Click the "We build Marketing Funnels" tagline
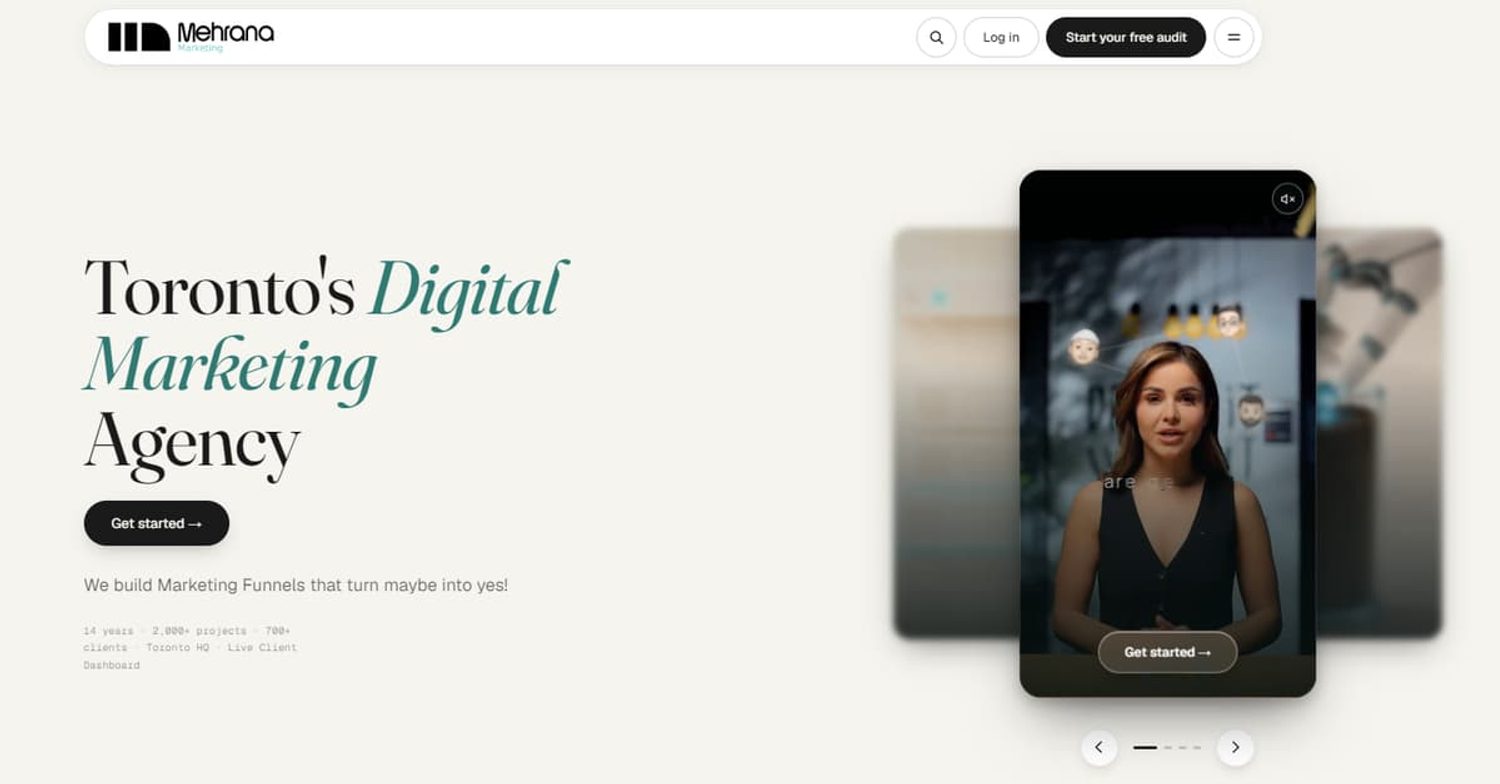 (296, 585)
